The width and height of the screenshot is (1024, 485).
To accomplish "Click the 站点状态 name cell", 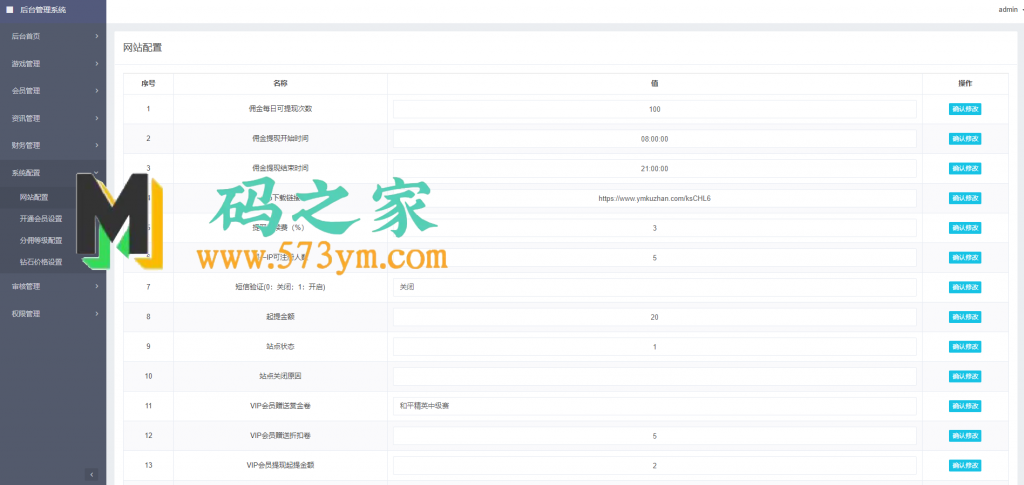I will (280, 347).
